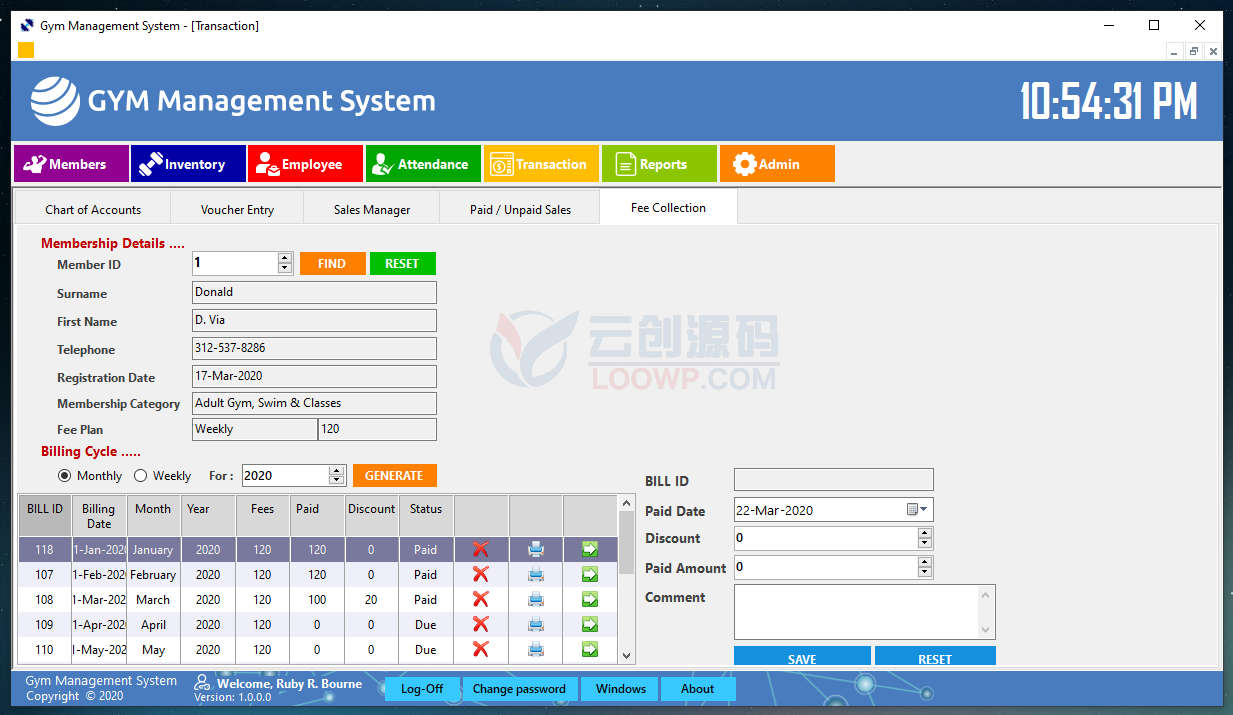This screenshot has height=715, width=1233.
Task: Increase the Discount spinner value
Action: pos(925,533)
